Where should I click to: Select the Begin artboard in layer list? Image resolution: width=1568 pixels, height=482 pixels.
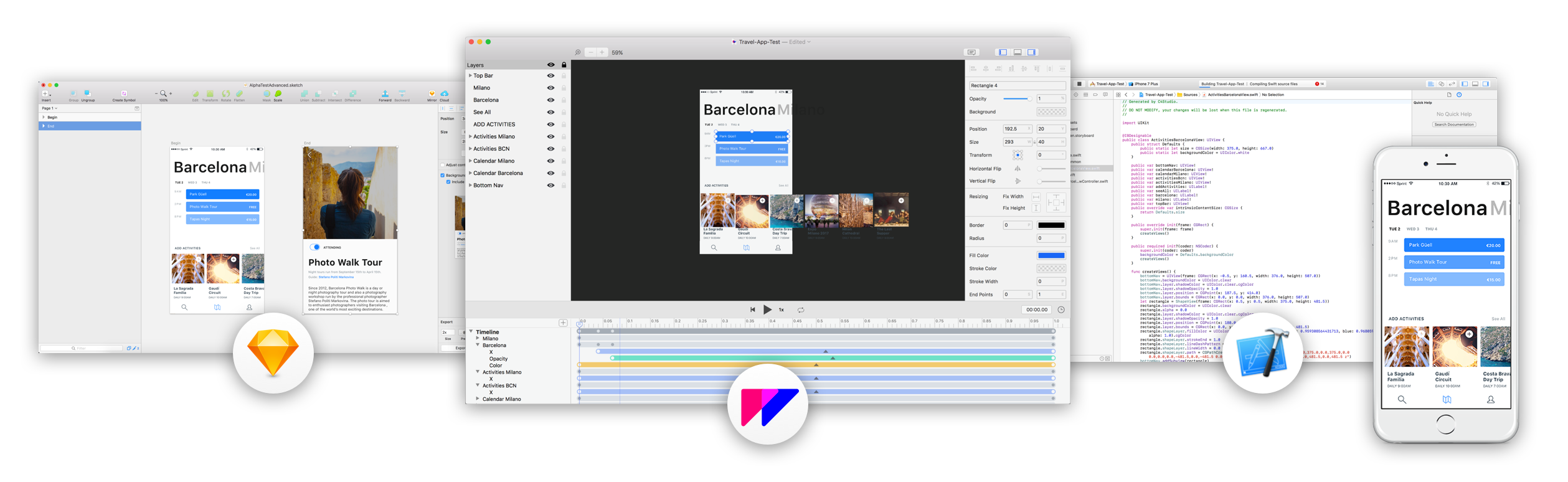[52, 117]
